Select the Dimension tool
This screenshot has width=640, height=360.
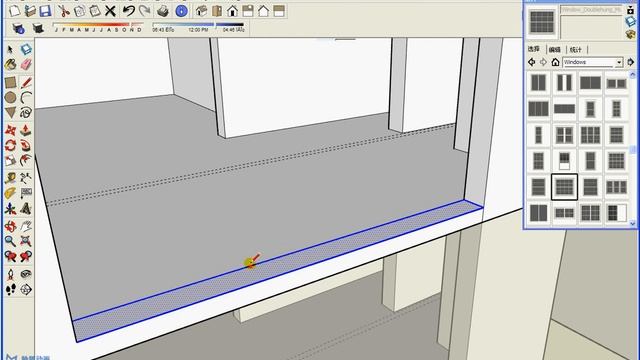tap(26, 178)
